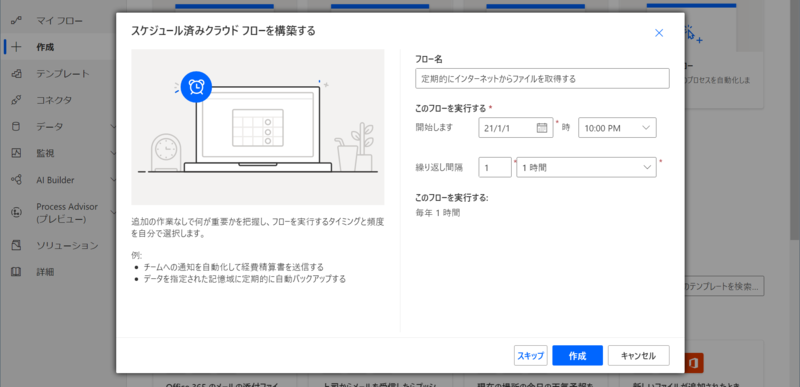800x387 pixels.
Task: Click the book icon next to 詳細
Action: 16,272
